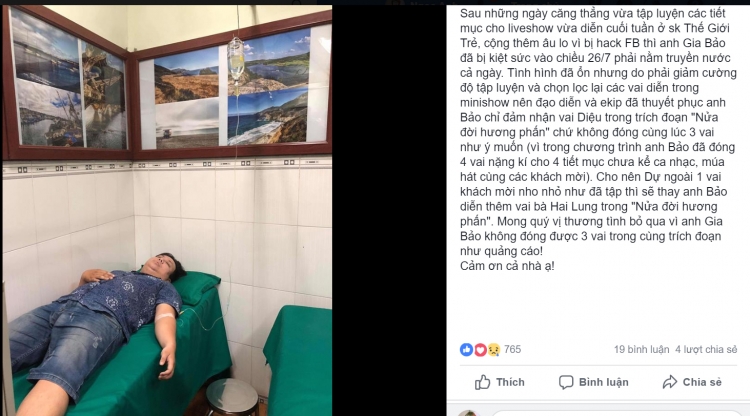Click the blue Like reaction icon

(466, 350)
